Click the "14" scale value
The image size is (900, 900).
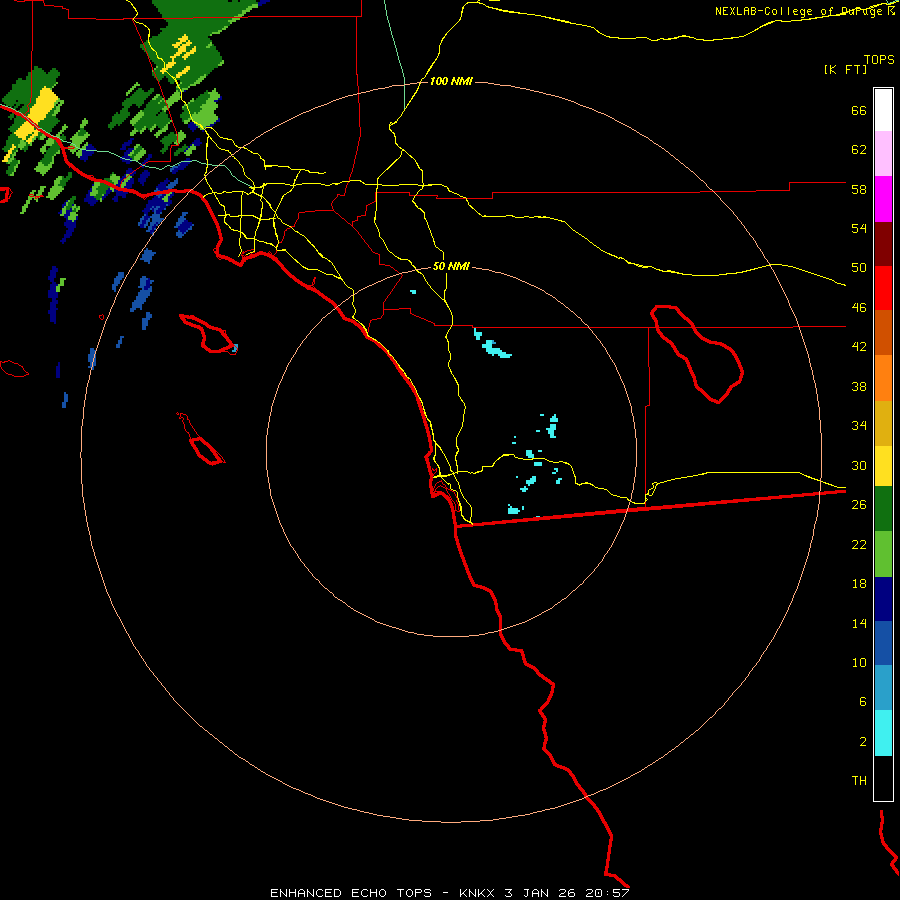click(x=859, y=623)
